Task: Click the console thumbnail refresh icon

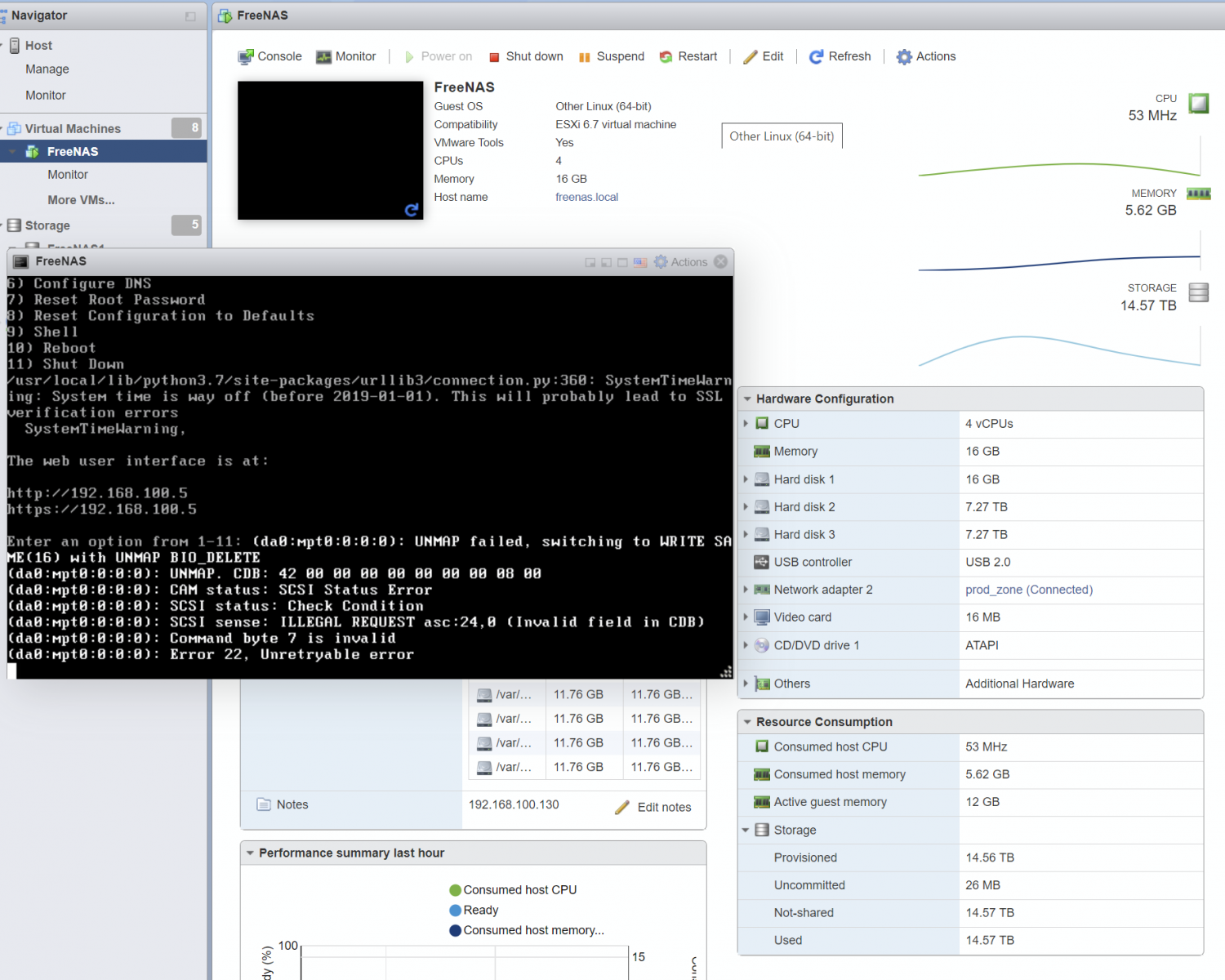Action: pyautogui.click(x=412, y=210)
